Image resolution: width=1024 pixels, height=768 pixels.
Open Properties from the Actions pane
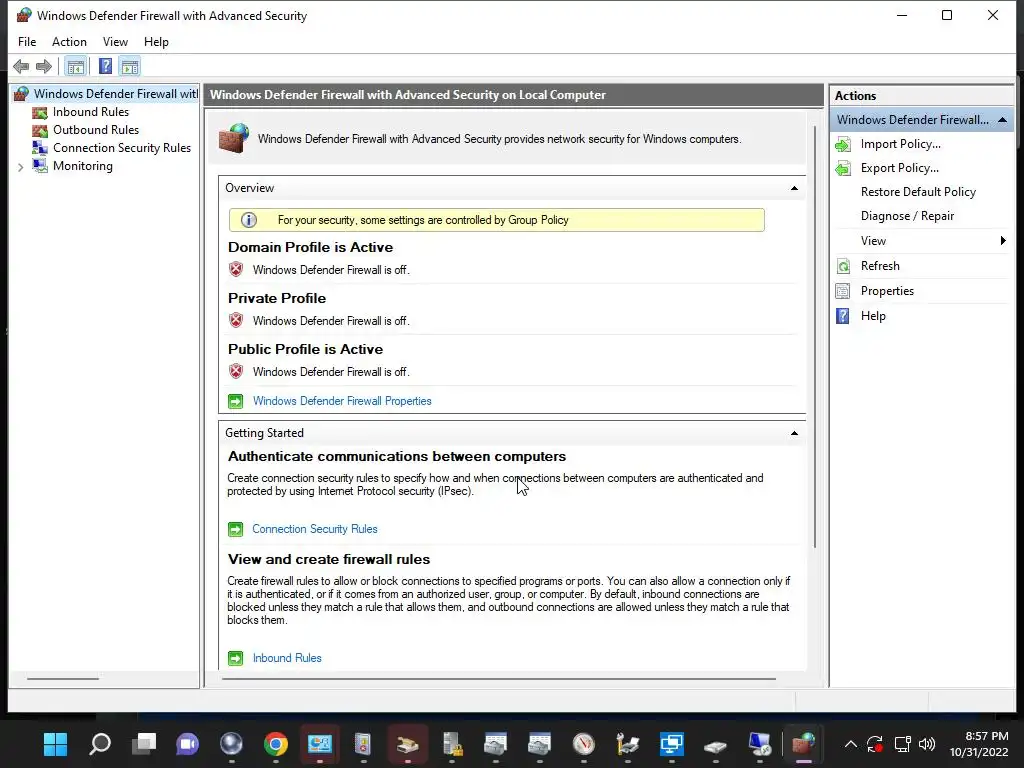coord(887,291)
